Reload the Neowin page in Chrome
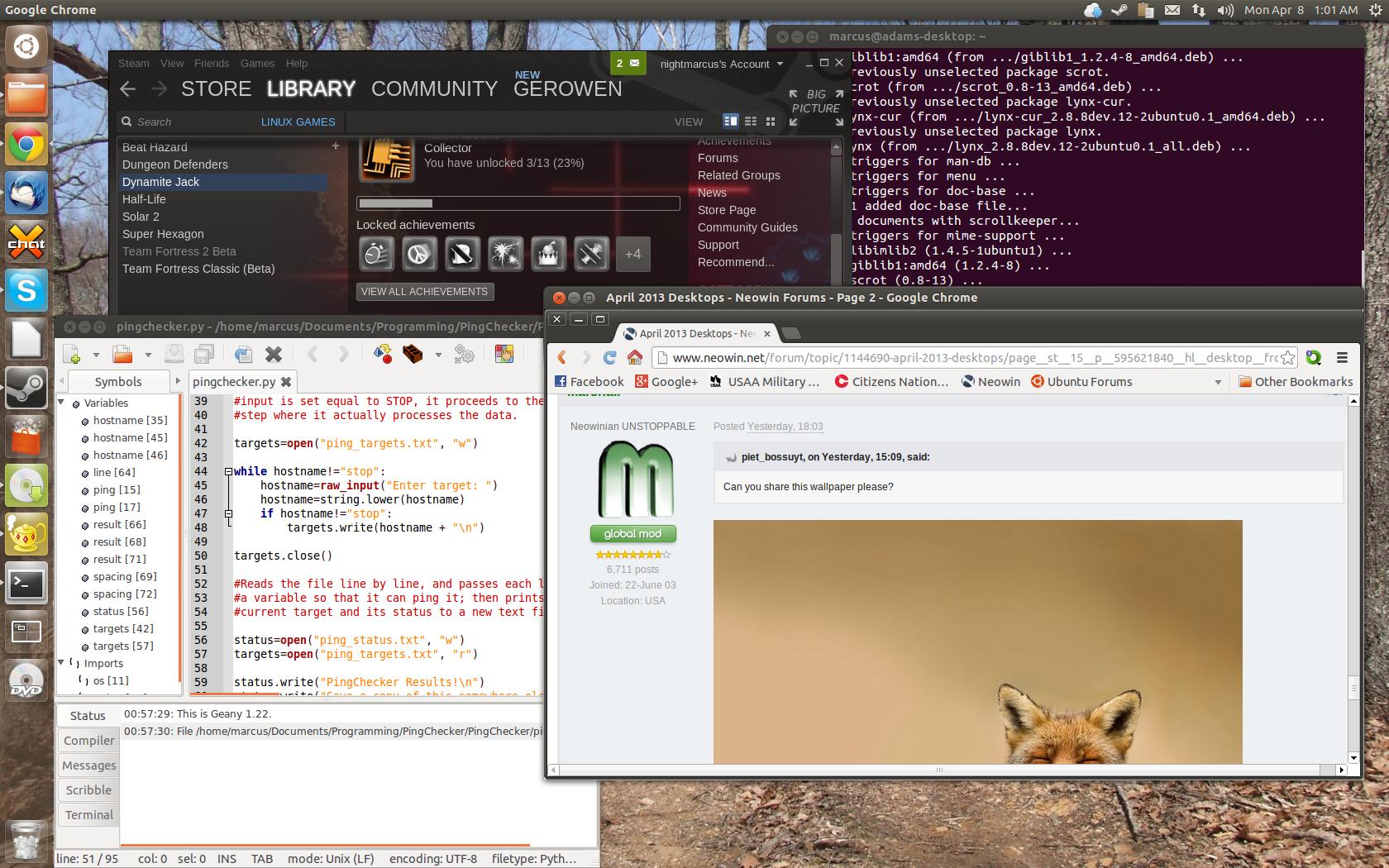The height and width of the screenshot is (868, 1389). (610, 358)
